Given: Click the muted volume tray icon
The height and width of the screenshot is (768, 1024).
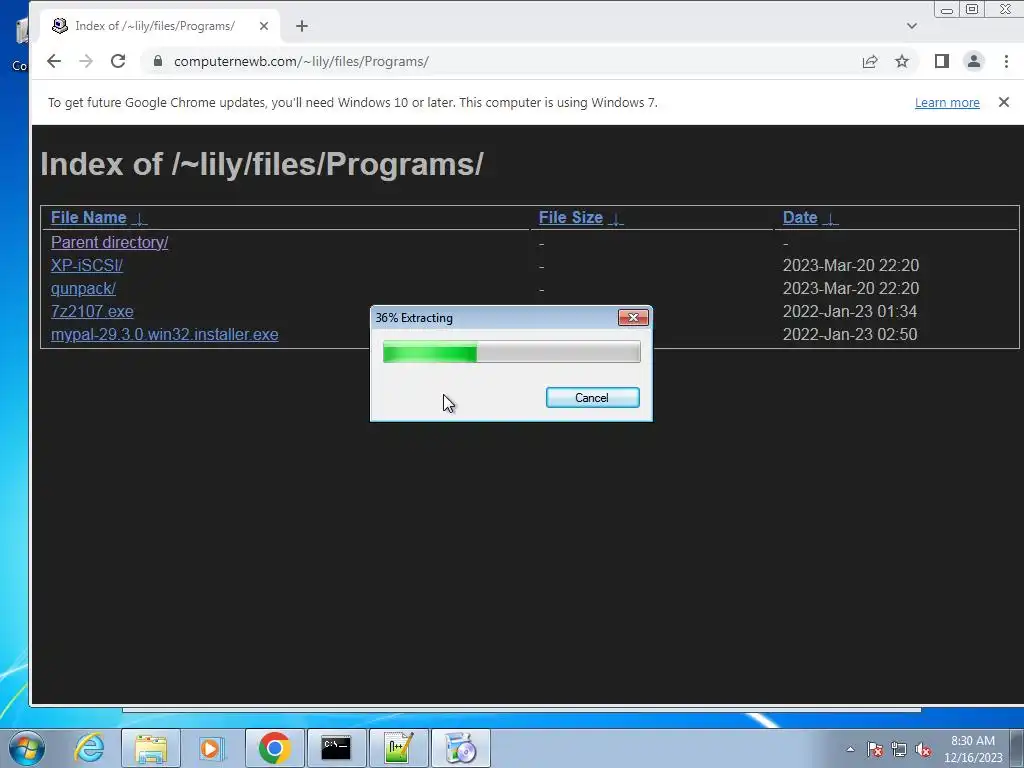Looking at the screenshot, I should [923, 749].
